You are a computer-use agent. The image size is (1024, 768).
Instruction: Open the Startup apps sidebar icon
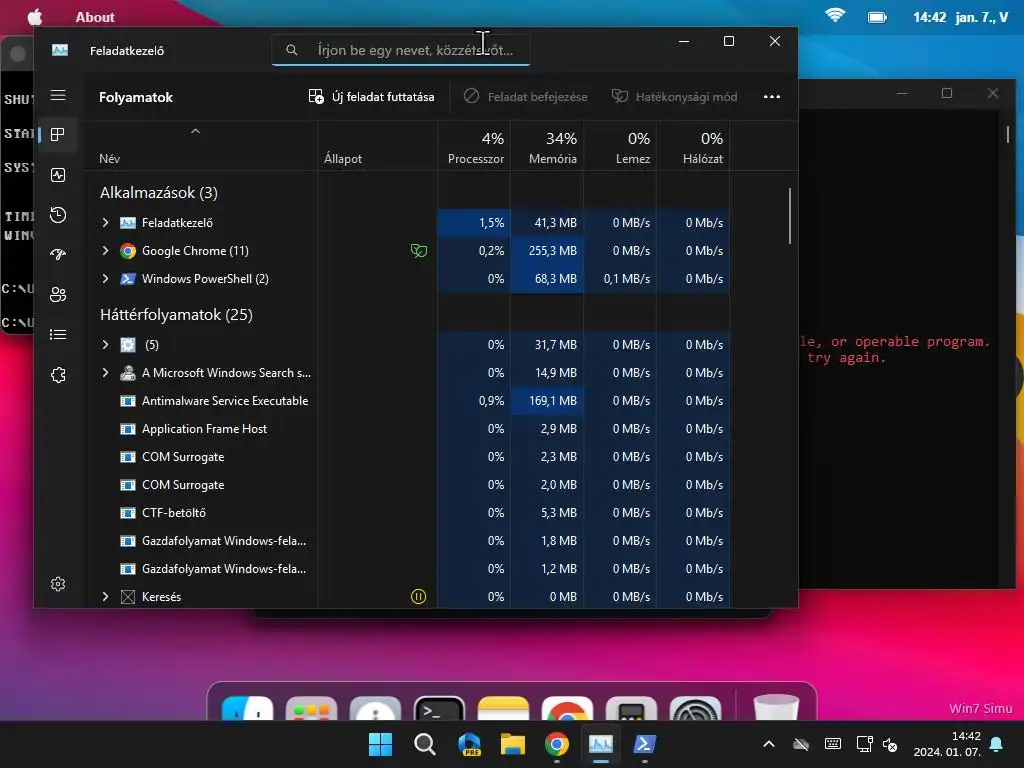click(58, 255)
